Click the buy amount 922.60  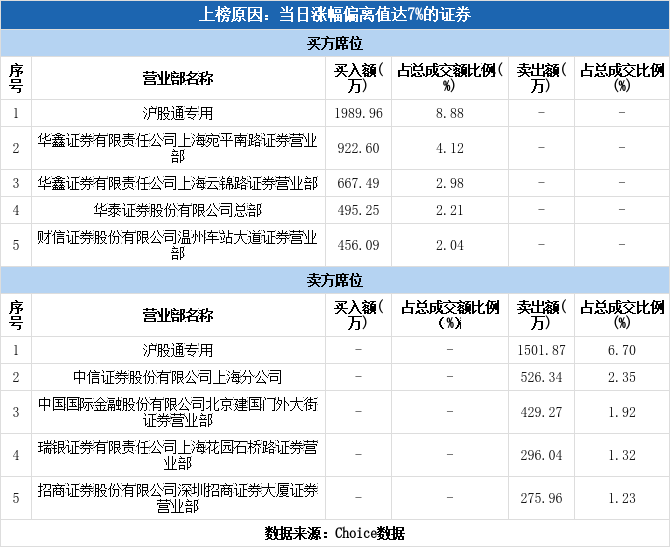[x=359, y=148]
